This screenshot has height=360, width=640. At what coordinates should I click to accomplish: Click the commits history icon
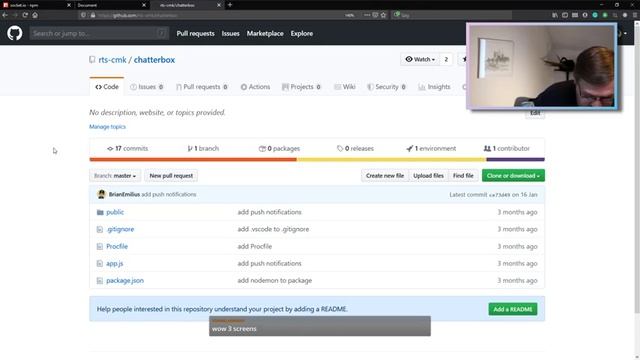click(110, 149)
